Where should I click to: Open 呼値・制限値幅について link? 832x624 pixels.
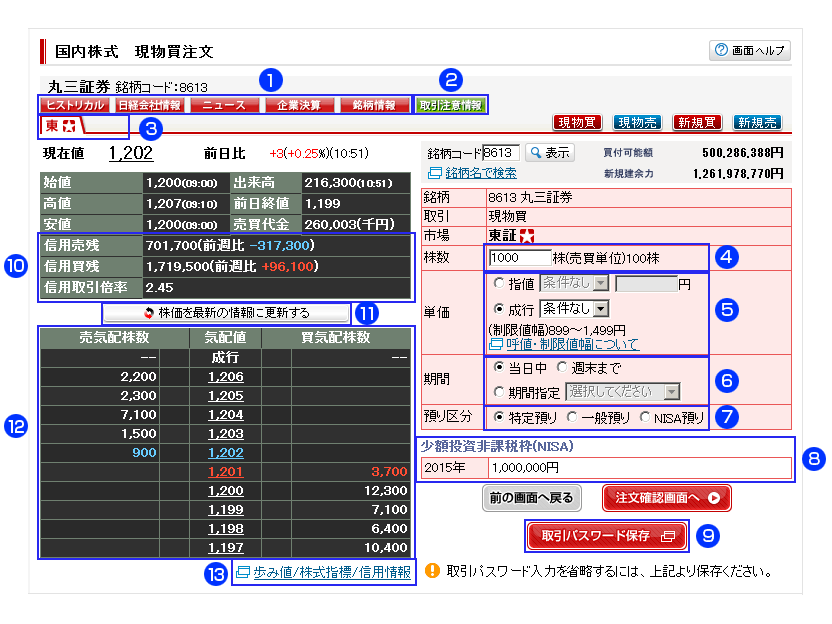[x=573, y=344]
